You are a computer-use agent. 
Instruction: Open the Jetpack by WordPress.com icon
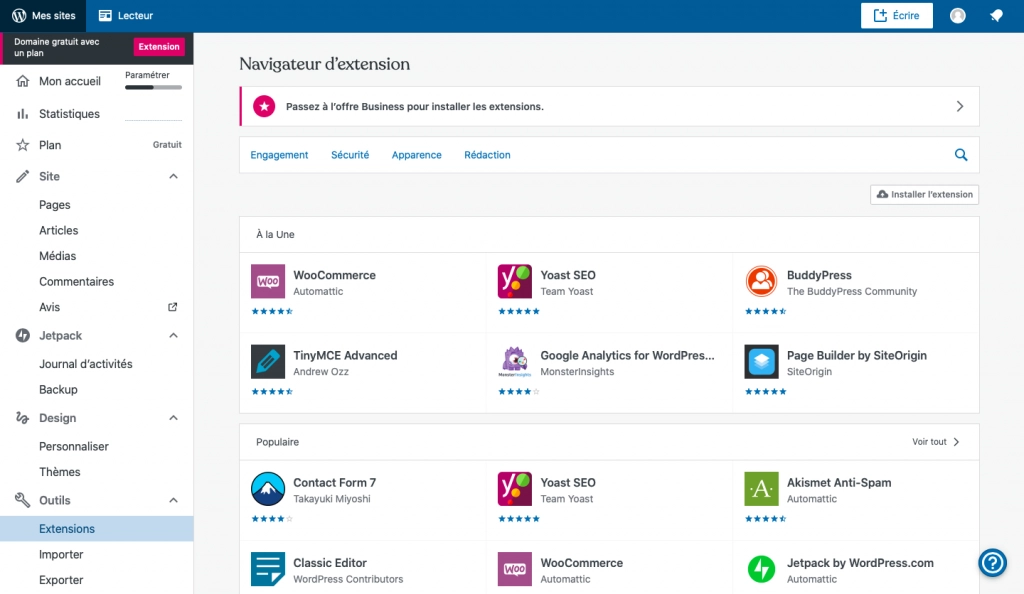click(761, 569)
